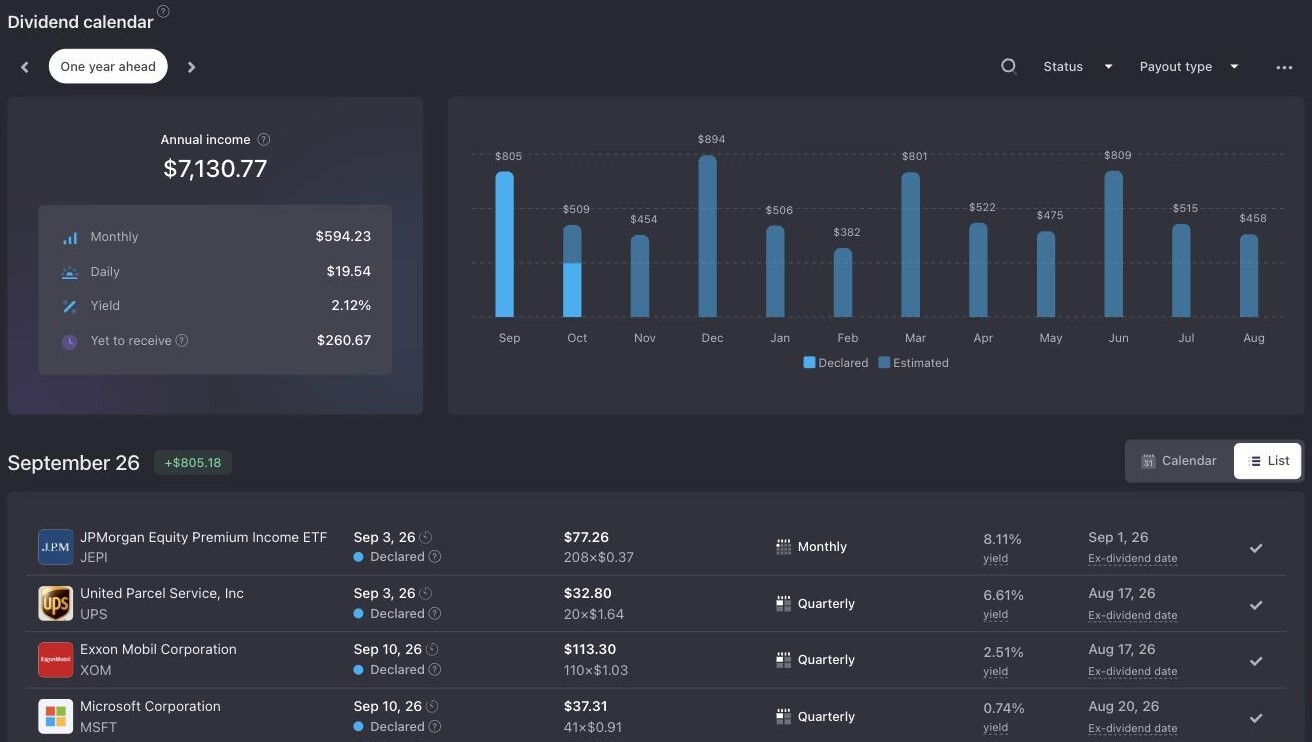Open JPMorgan Equity Premium Income ETF link

pos(203,537)
